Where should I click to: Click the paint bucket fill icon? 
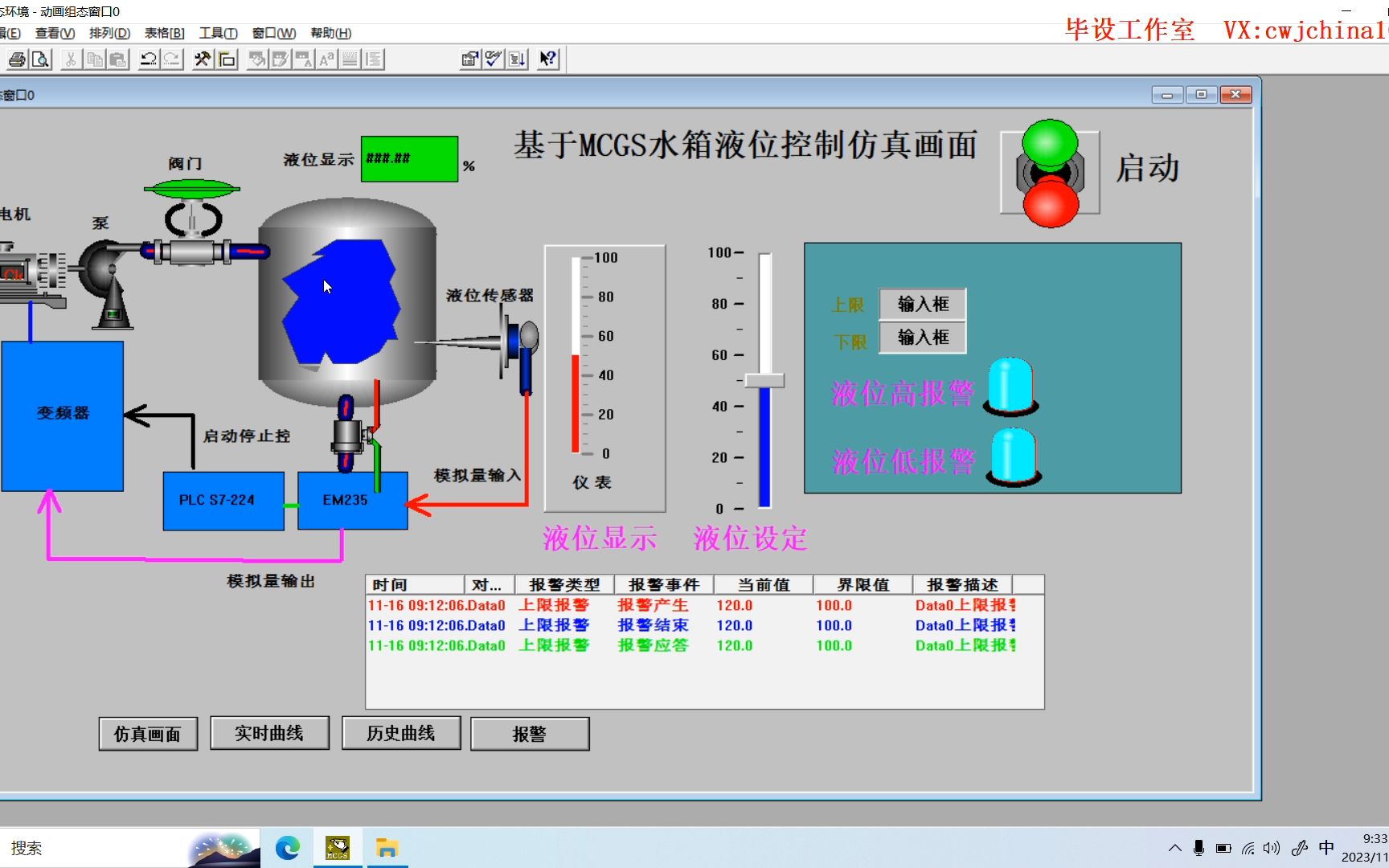pyautogui.click(x=257, y=59)
